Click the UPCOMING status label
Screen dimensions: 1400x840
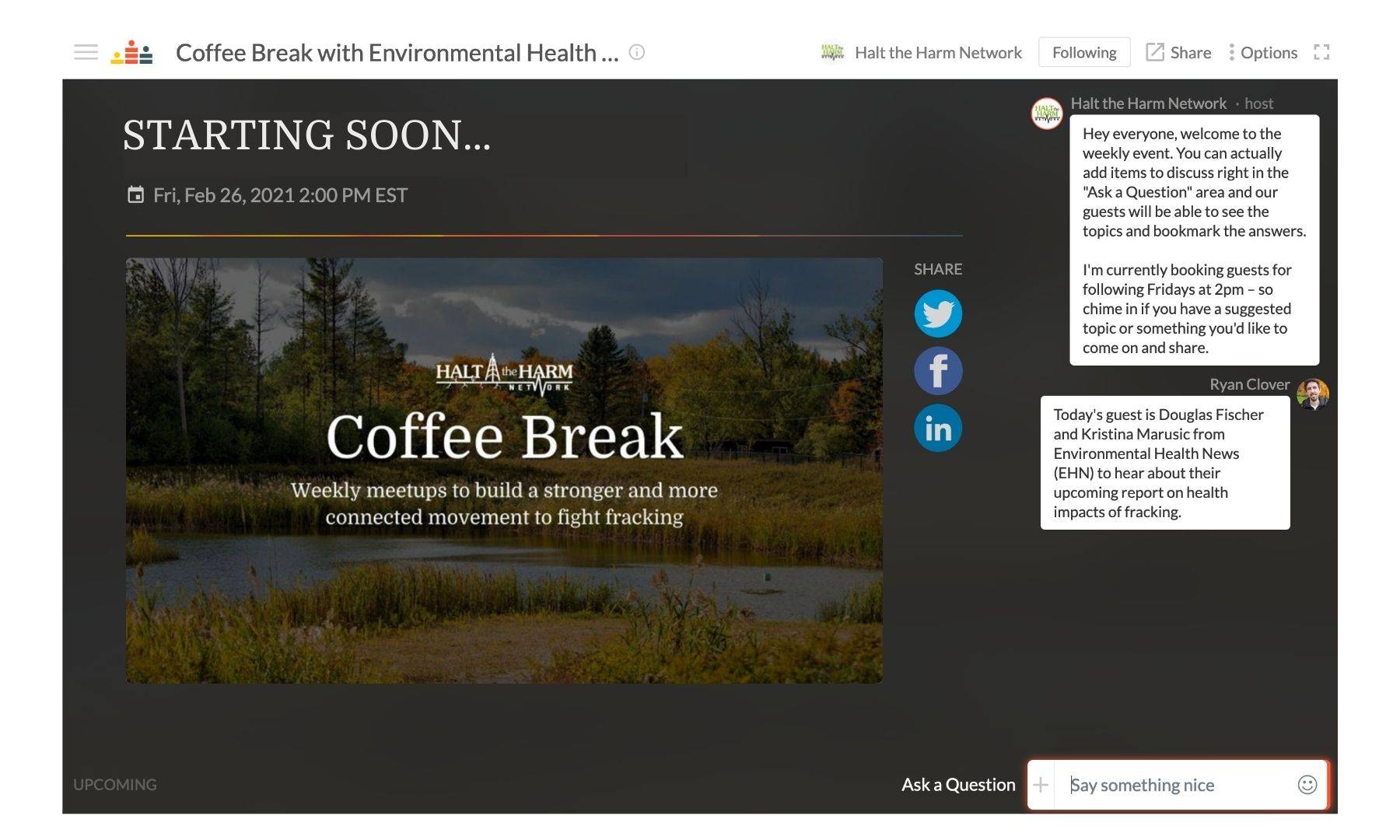pos(115,785)
